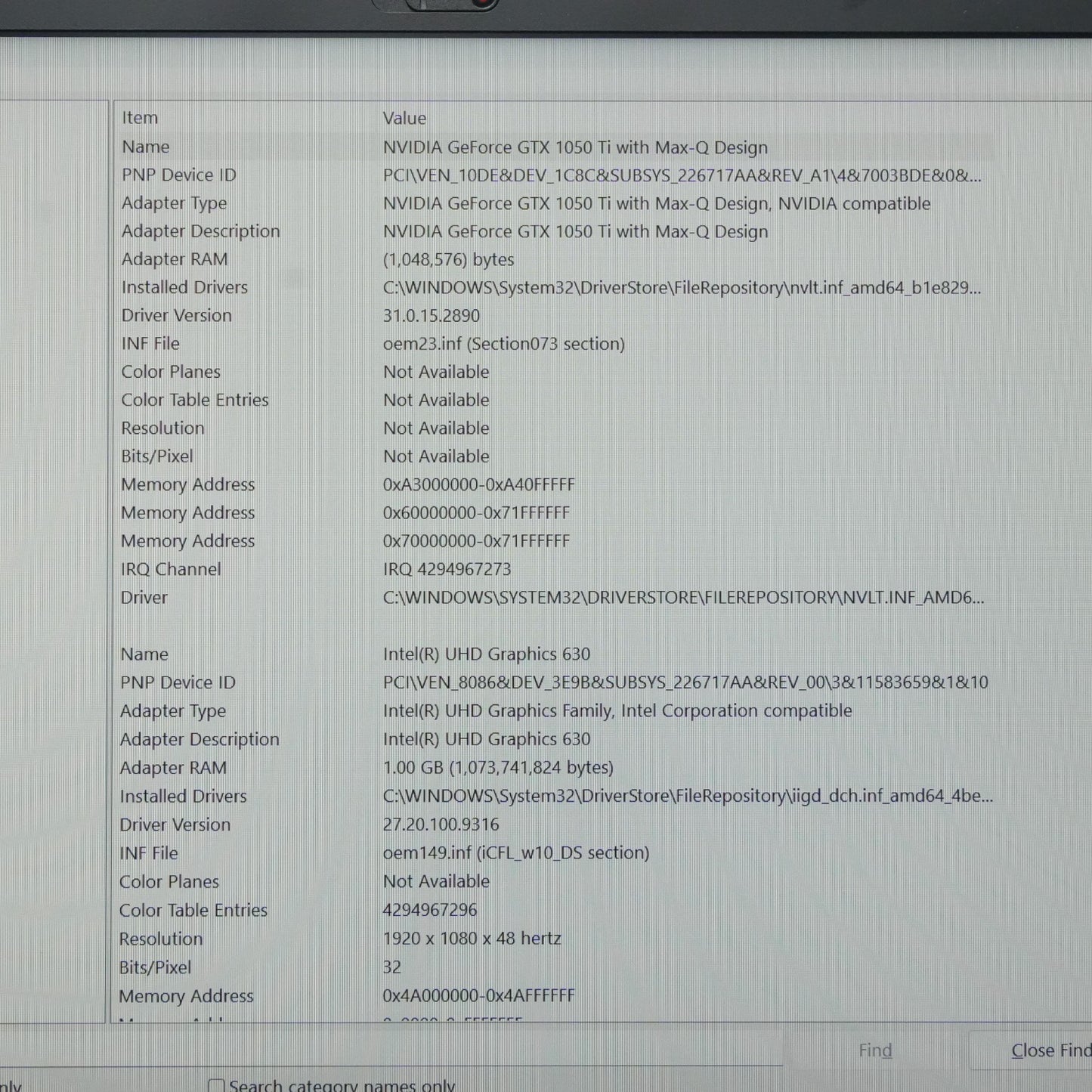Select memory address 0x4A000000-0x4AFFFFFF
1092x1092 pixels.
click(478, 996)
